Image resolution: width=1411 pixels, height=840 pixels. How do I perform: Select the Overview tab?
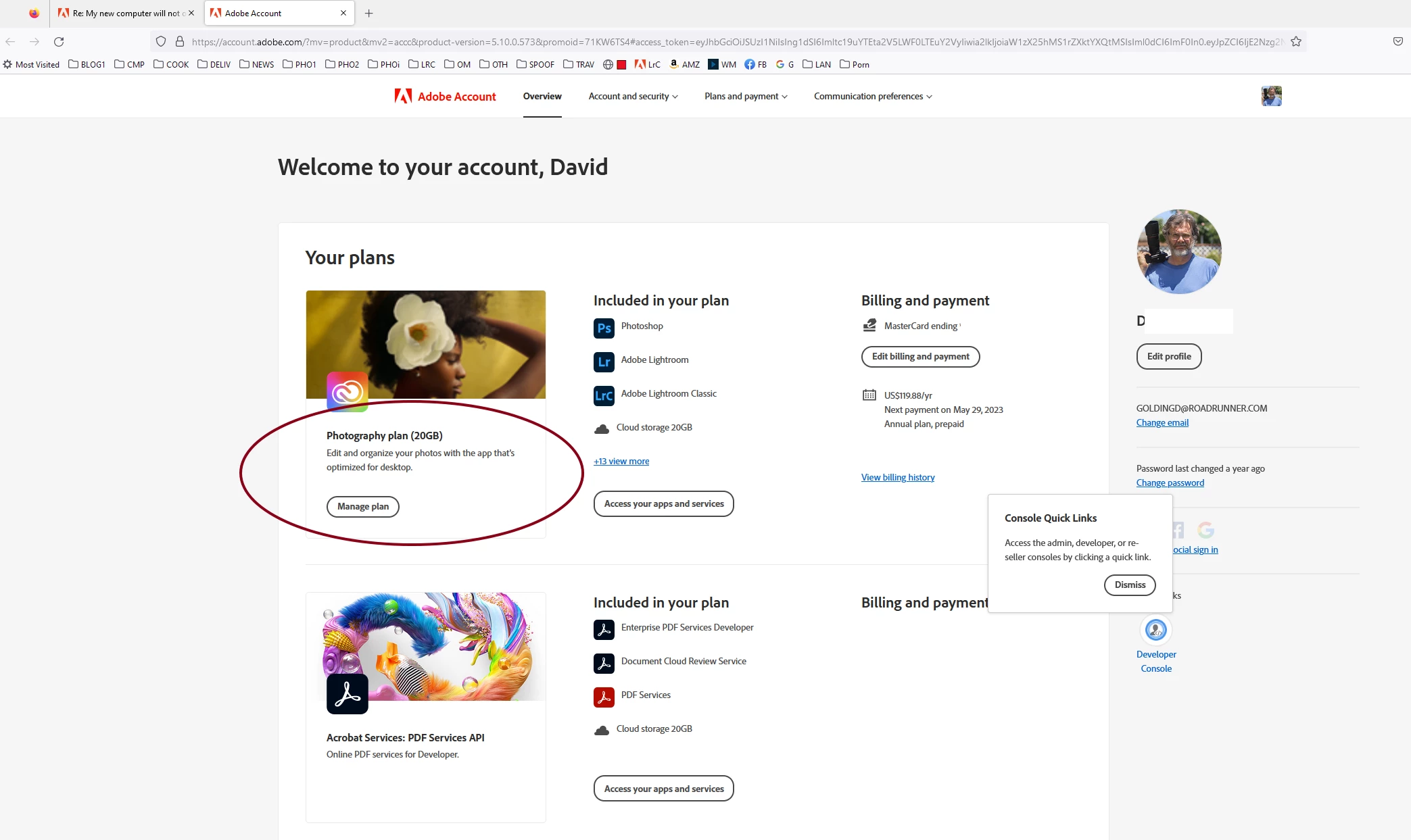[x=542, y=97]
